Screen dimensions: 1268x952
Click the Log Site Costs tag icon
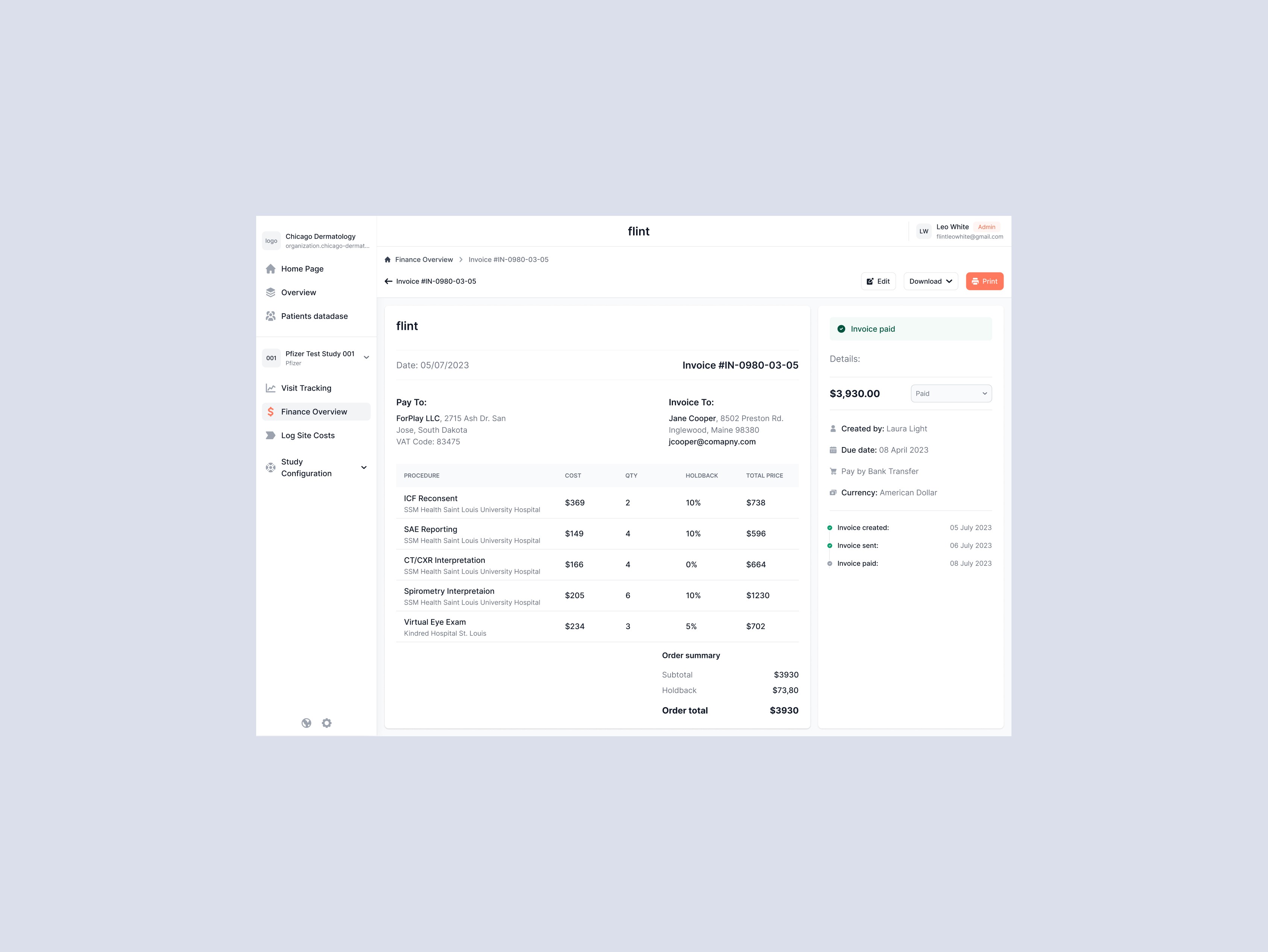coord(270,435)
